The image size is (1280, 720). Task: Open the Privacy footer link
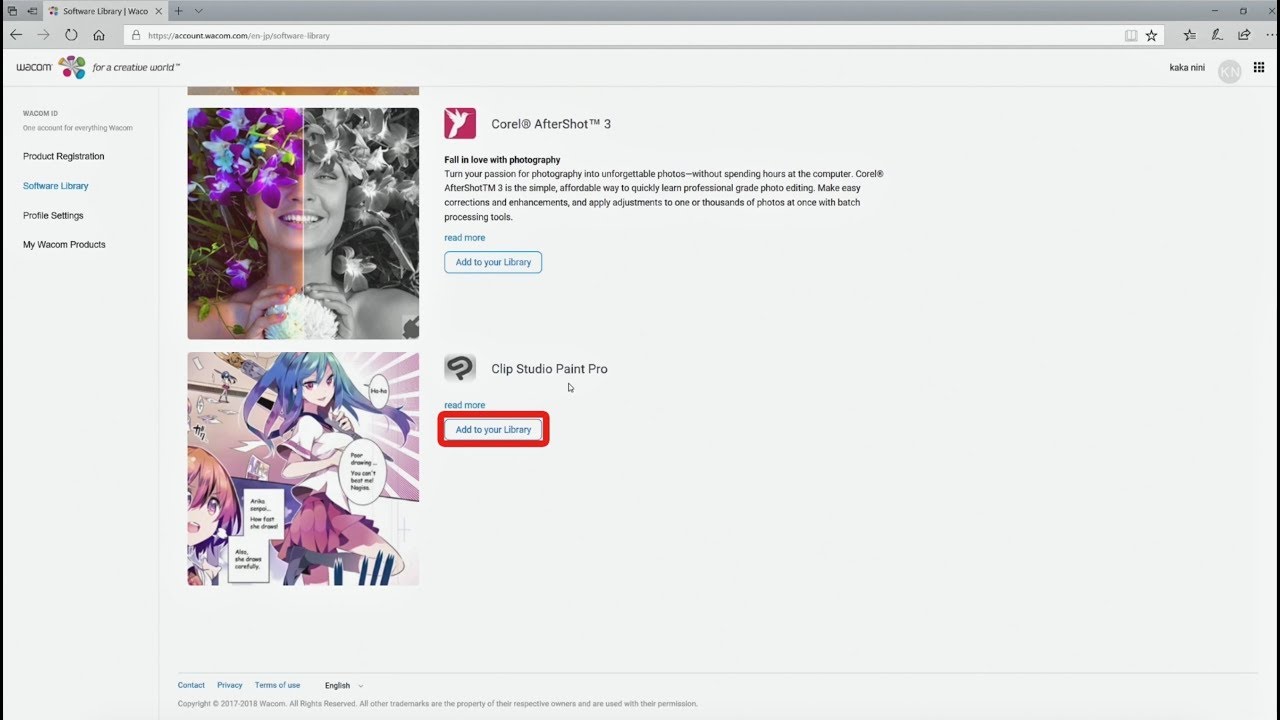click(x=230, y=685)
